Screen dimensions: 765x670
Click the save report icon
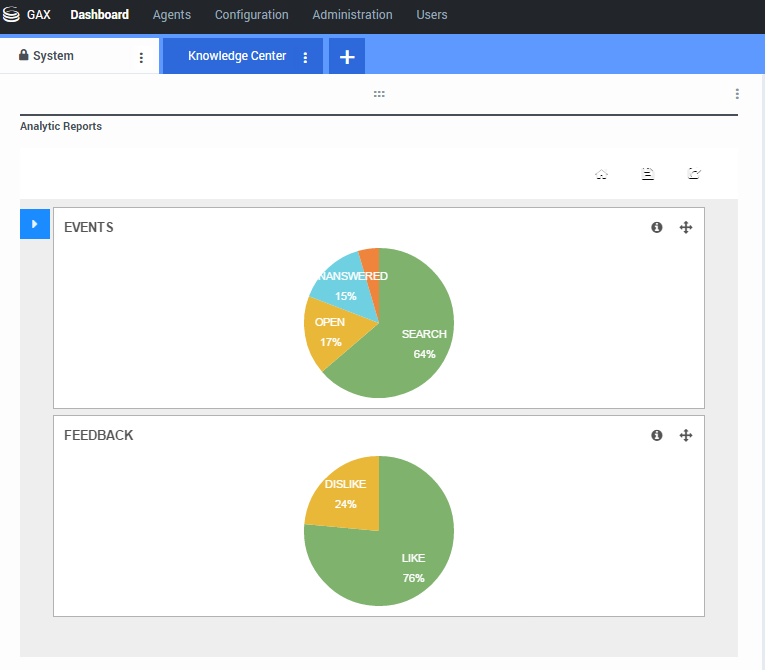[647, 174]
